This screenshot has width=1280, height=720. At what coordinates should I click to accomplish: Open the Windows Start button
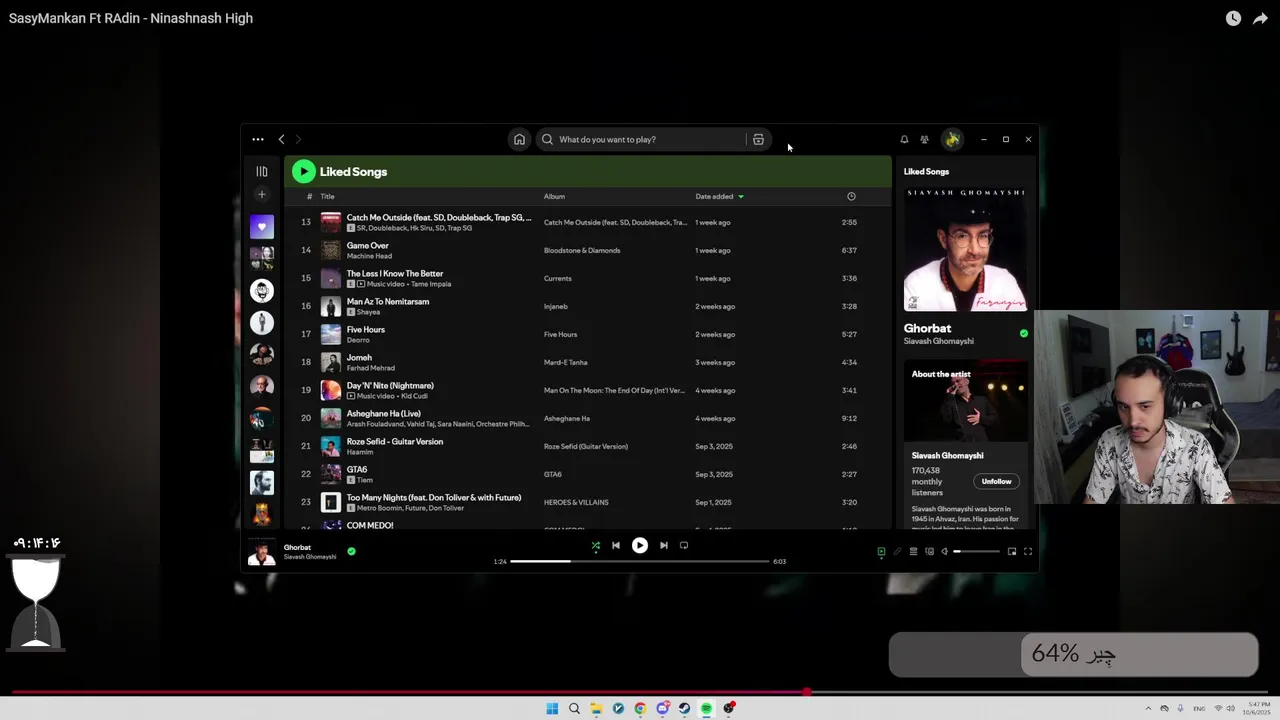(x=552, y=708)
